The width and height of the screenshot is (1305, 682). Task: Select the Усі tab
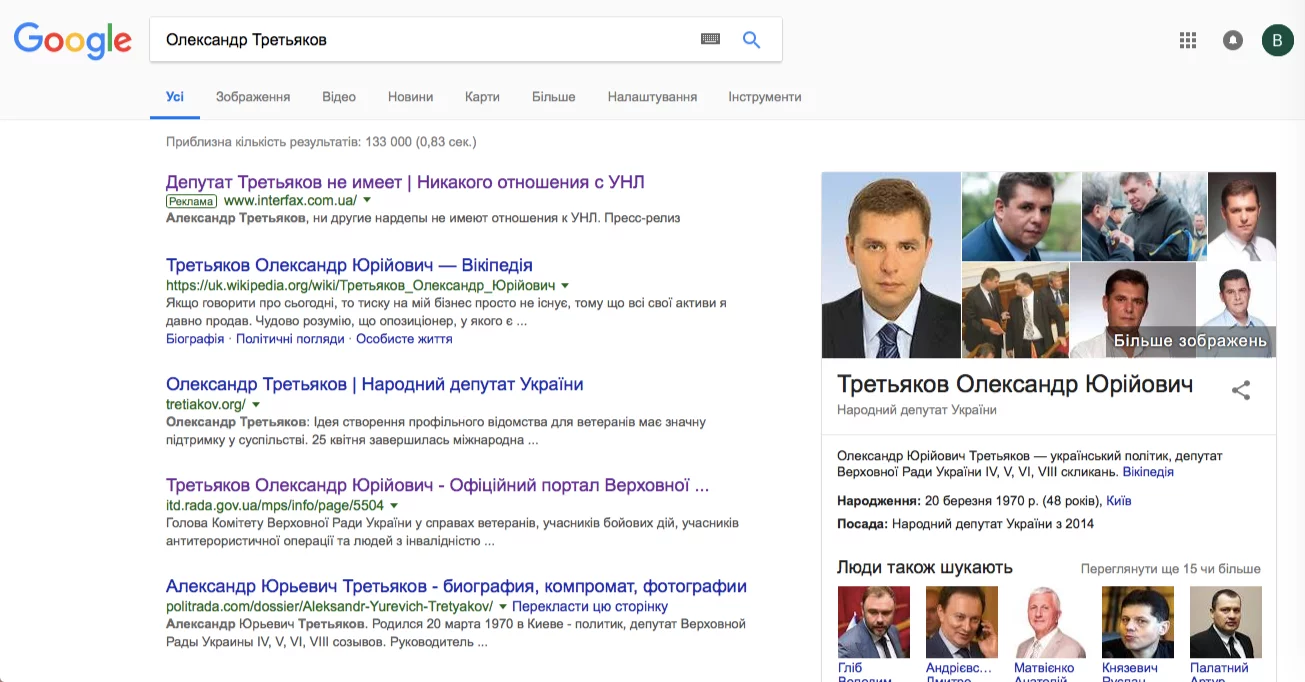(x=175, y=97)
